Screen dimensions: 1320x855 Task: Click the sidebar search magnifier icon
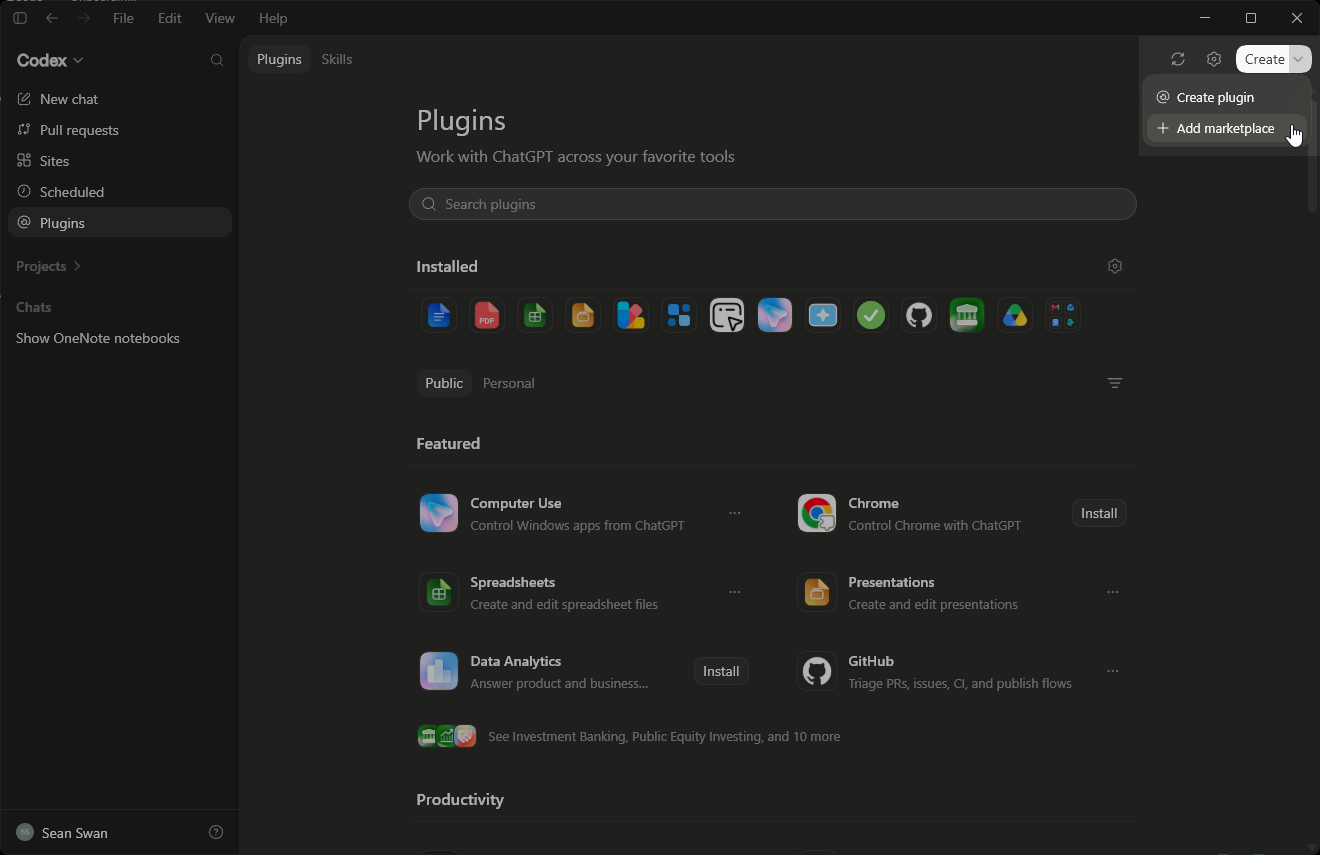217,60
